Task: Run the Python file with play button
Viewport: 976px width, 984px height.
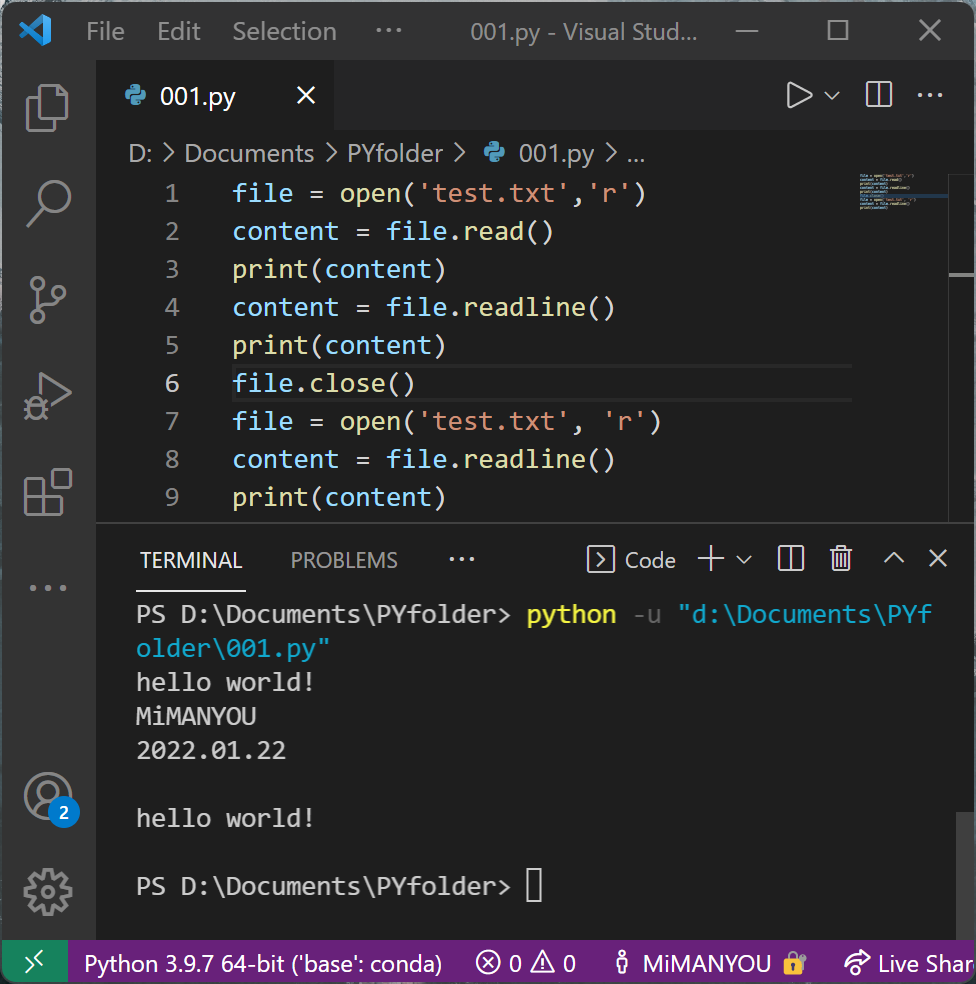Action: point(799,95)
